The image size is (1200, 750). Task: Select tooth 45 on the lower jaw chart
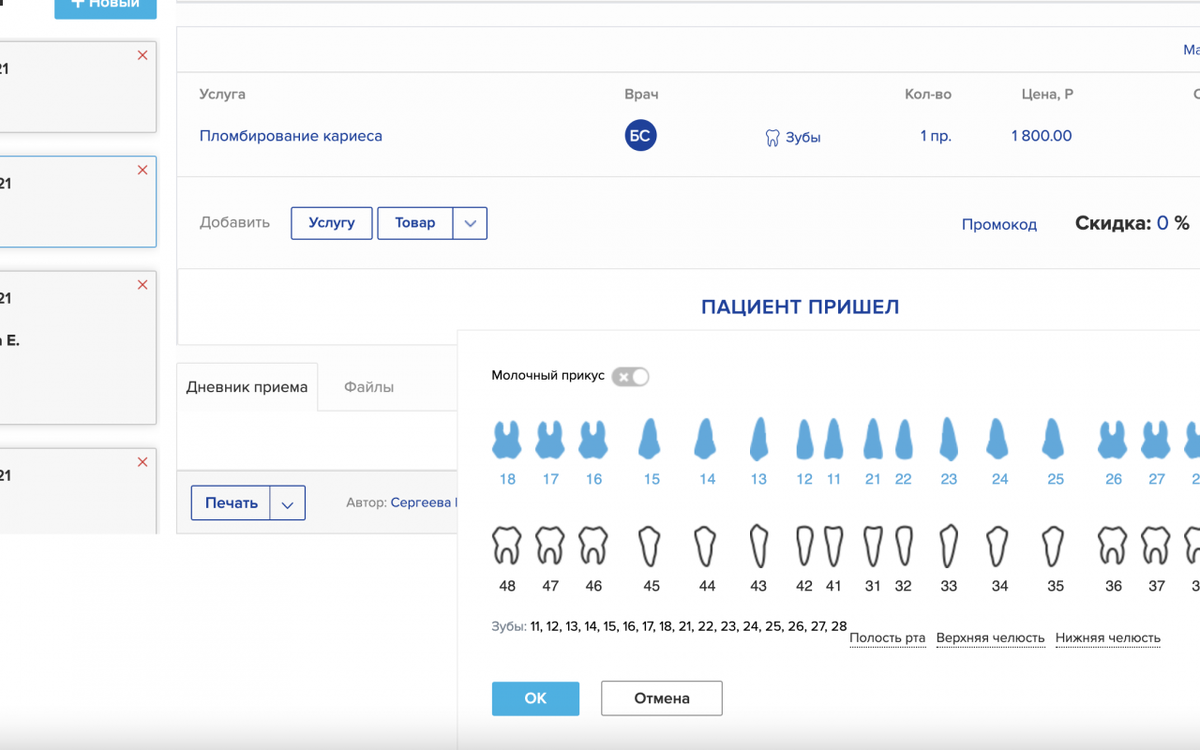[650, 545]
